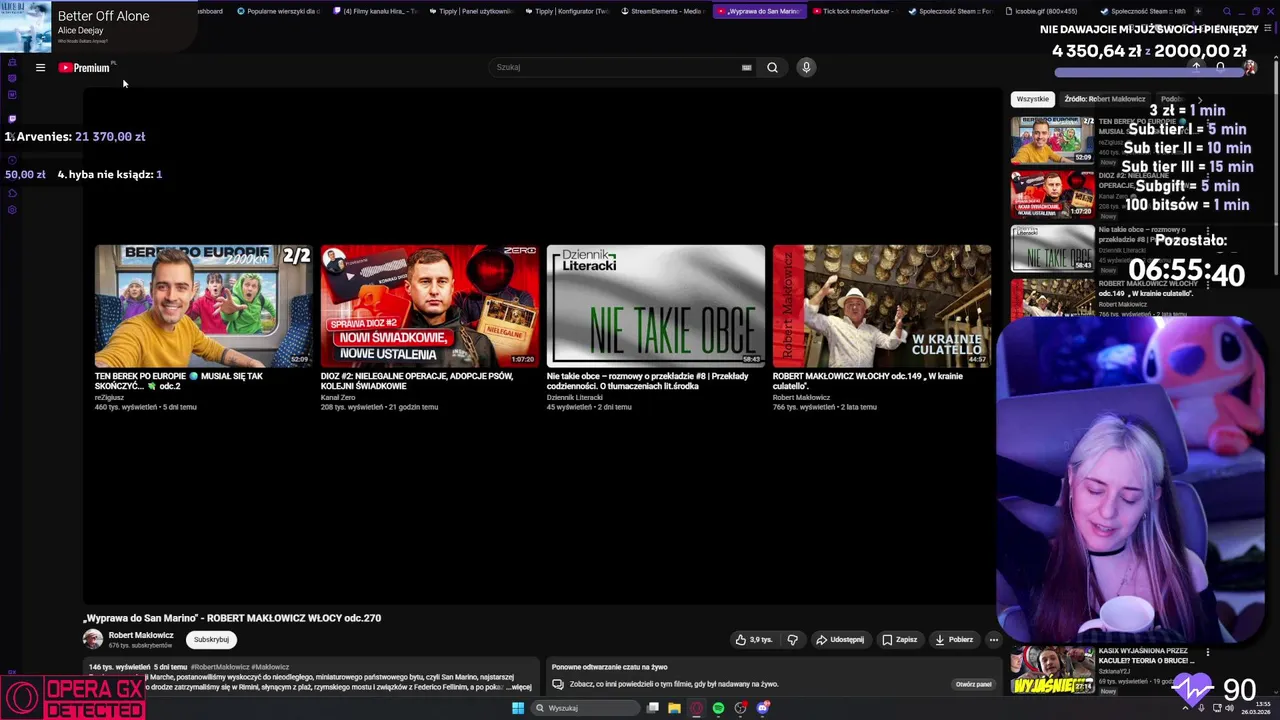
Task: Switch to Tipply | Panel użytkownika tab
Action: click(470, 11)
